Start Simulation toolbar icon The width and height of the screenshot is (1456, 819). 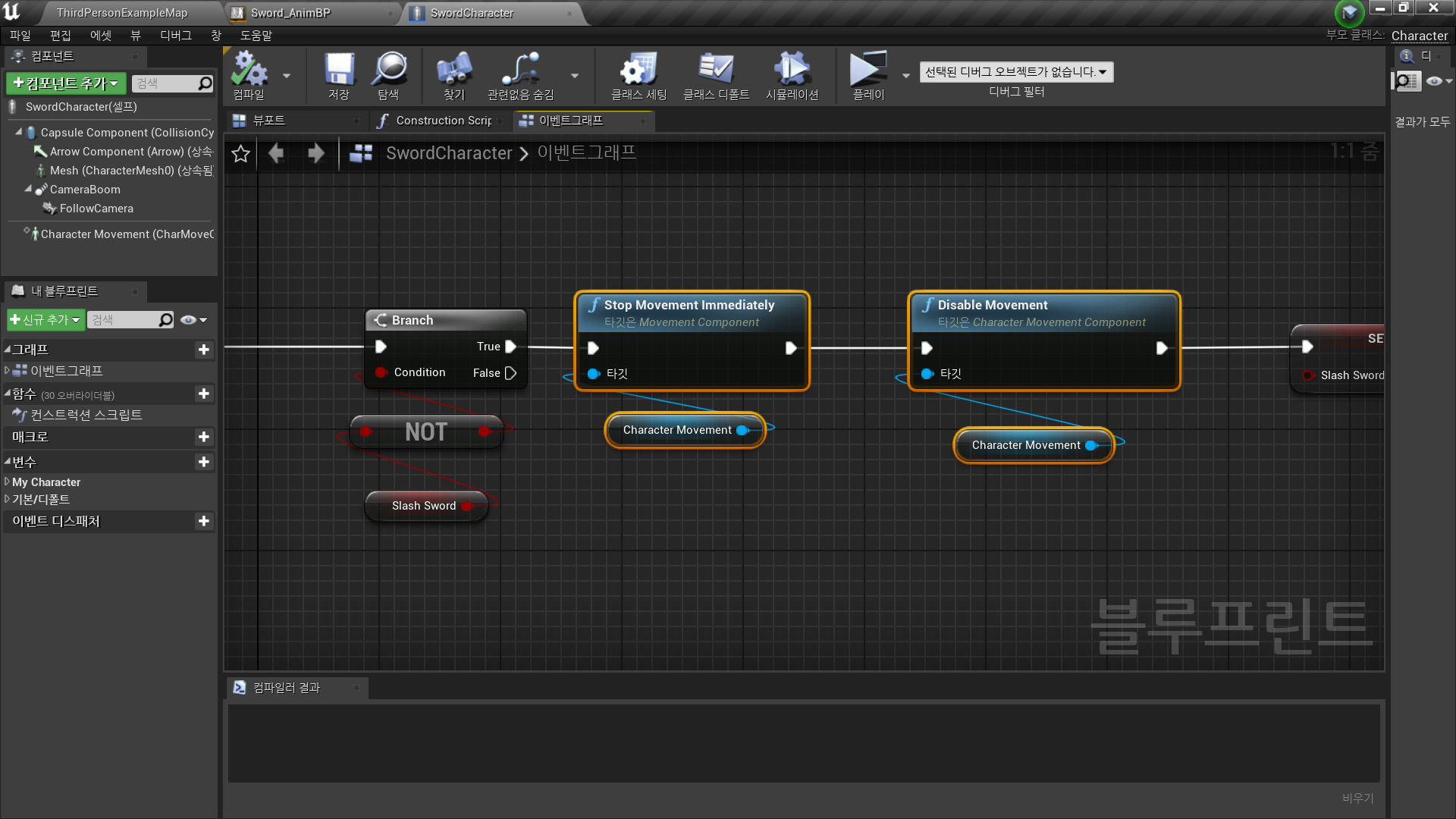click(792, 70)
